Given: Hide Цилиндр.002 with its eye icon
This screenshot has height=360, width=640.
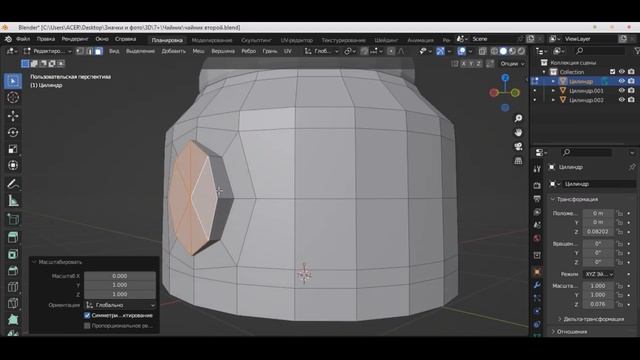Looking at the screenshot, I should (x=622, y=100).
